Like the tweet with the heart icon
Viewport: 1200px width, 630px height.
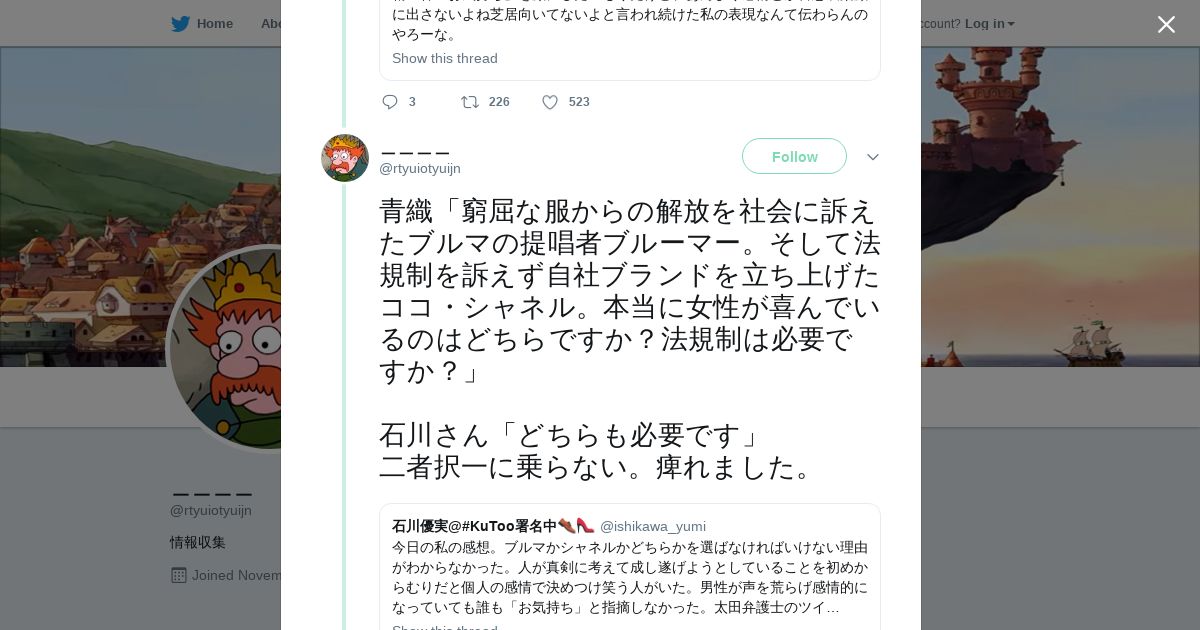click(550, 102)
